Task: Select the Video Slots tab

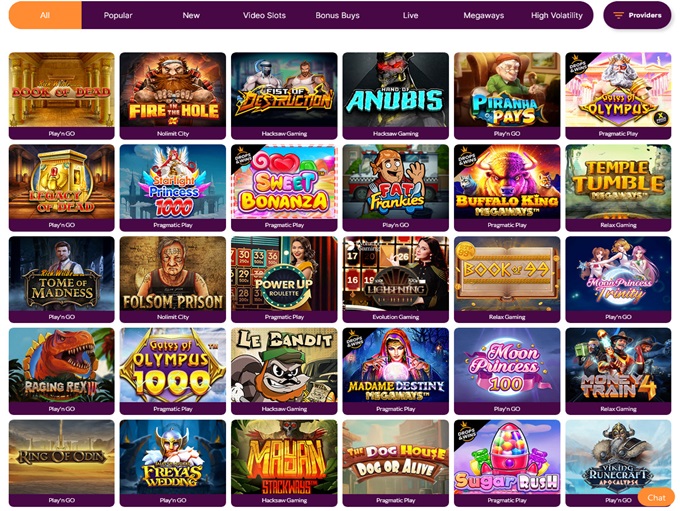Action: click(x=264, y=15)
